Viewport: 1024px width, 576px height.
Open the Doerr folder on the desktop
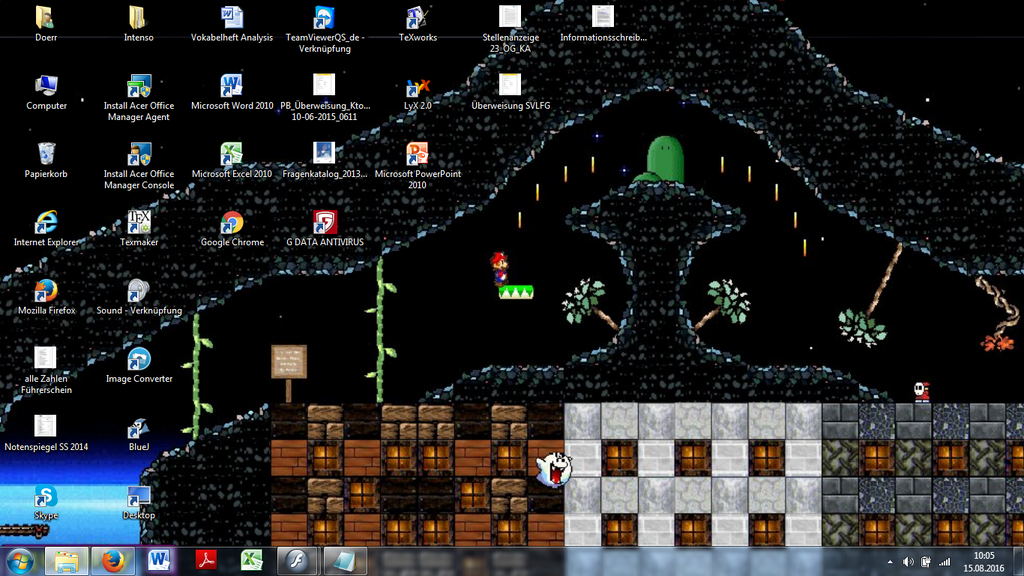[46, 18]
